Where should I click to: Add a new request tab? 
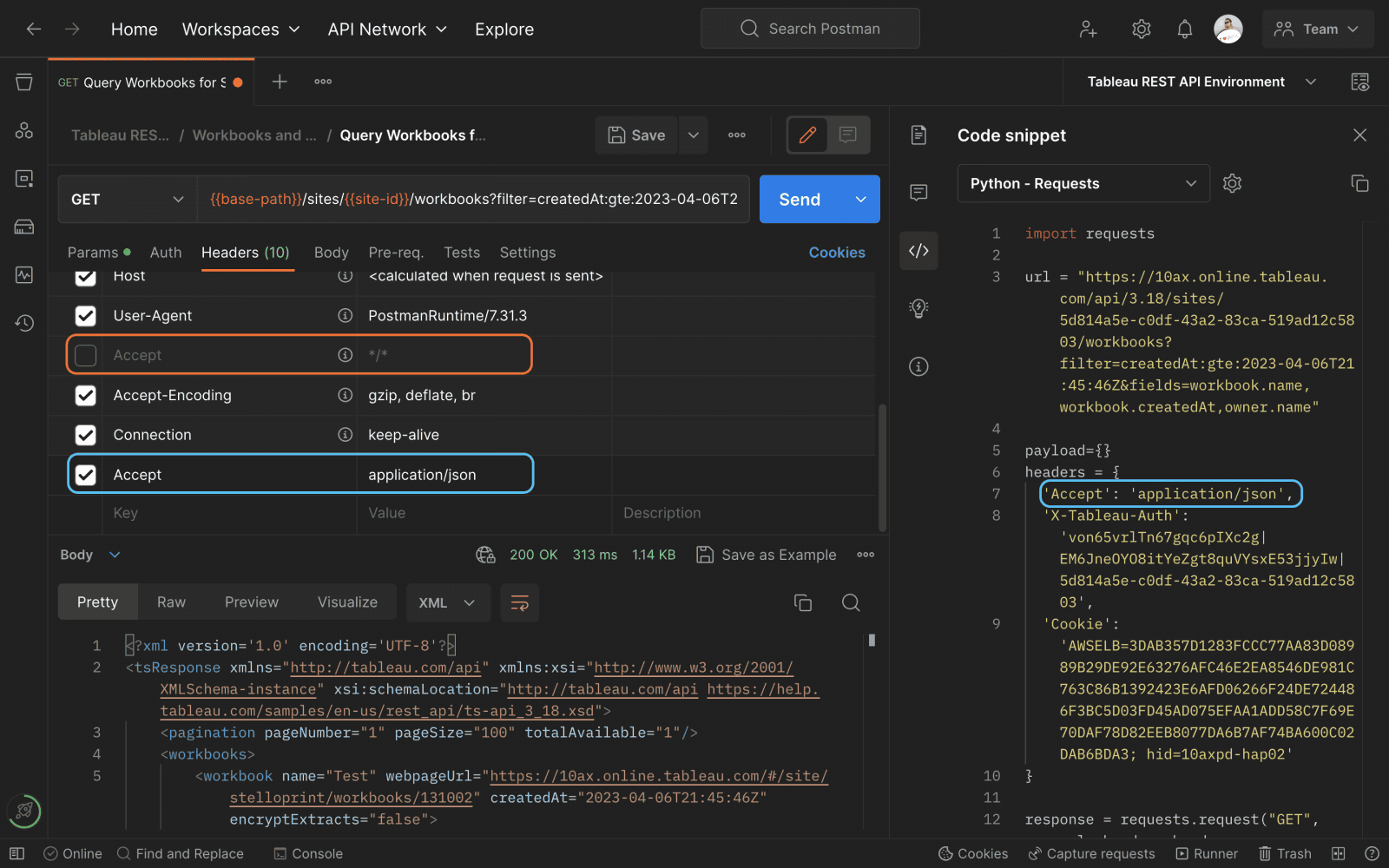(280, 82)
